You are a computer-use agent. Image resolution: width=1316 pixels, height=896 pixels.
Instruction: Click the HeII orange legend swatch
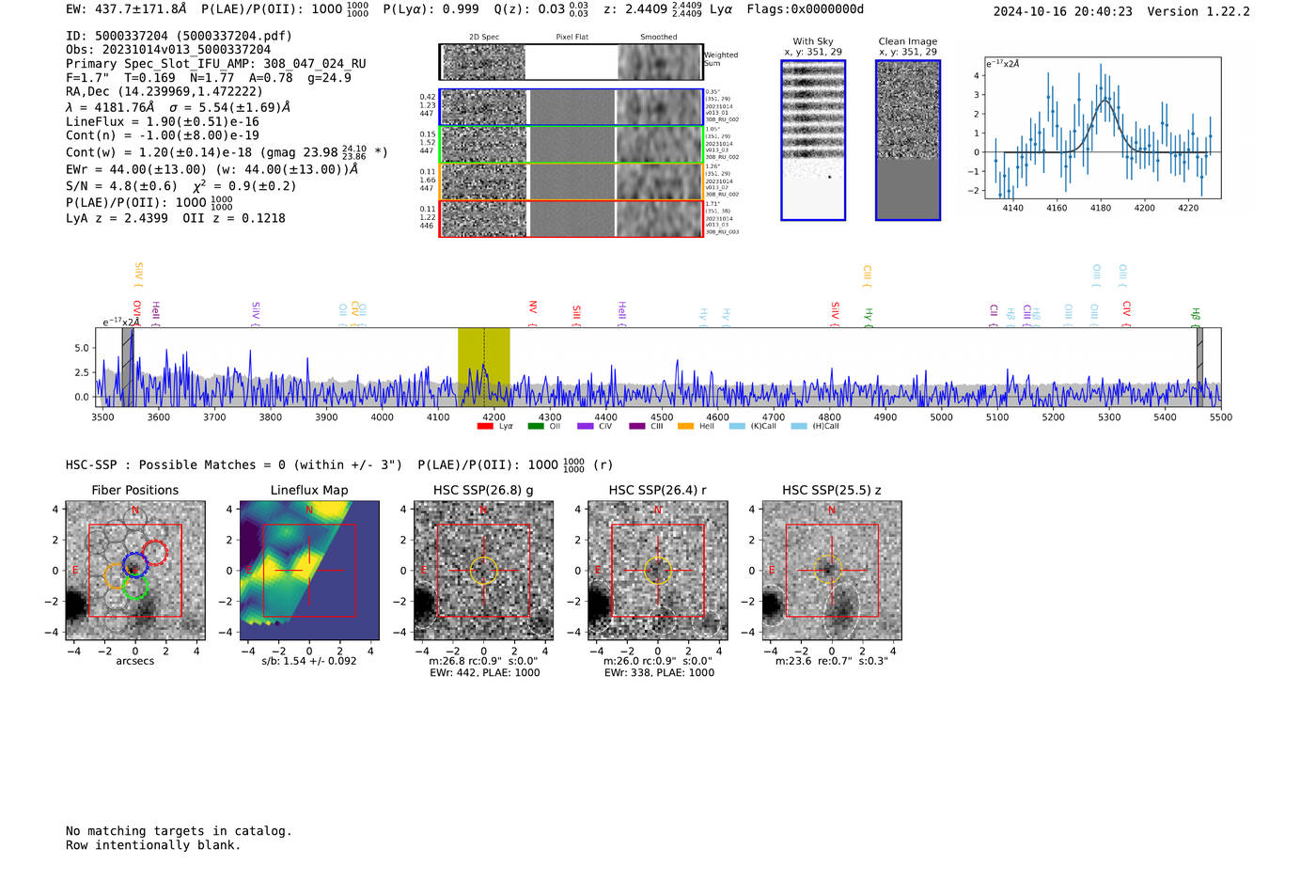click(686, 427)
